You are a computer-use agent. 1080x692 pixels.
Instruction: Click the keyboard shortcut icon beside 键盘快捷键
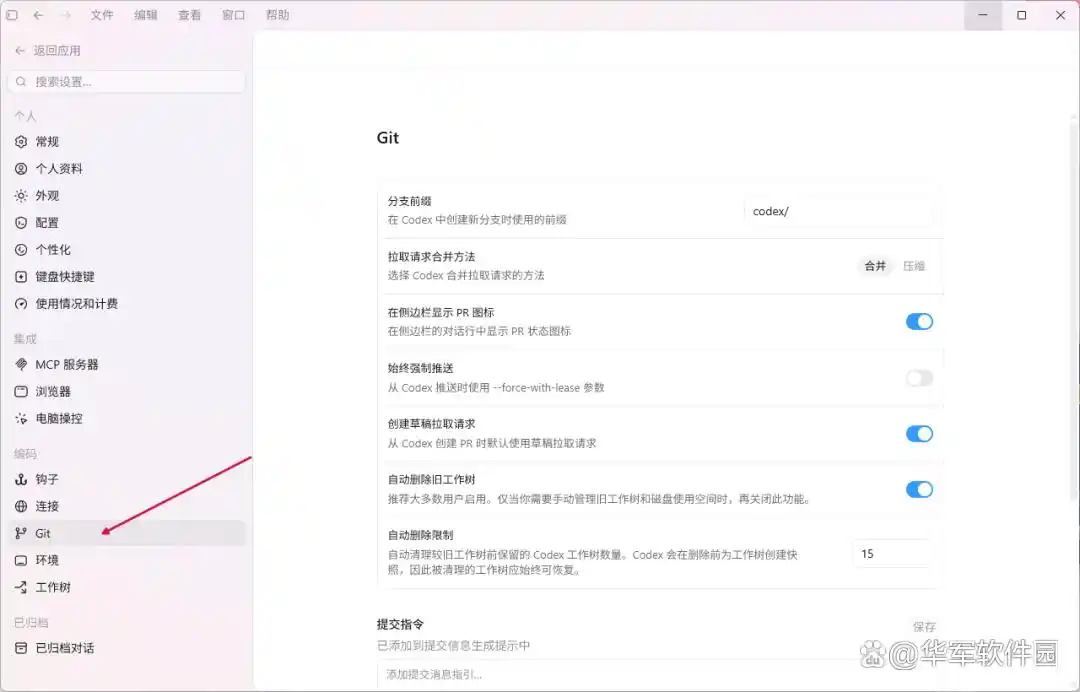click(x=21, y=276)
